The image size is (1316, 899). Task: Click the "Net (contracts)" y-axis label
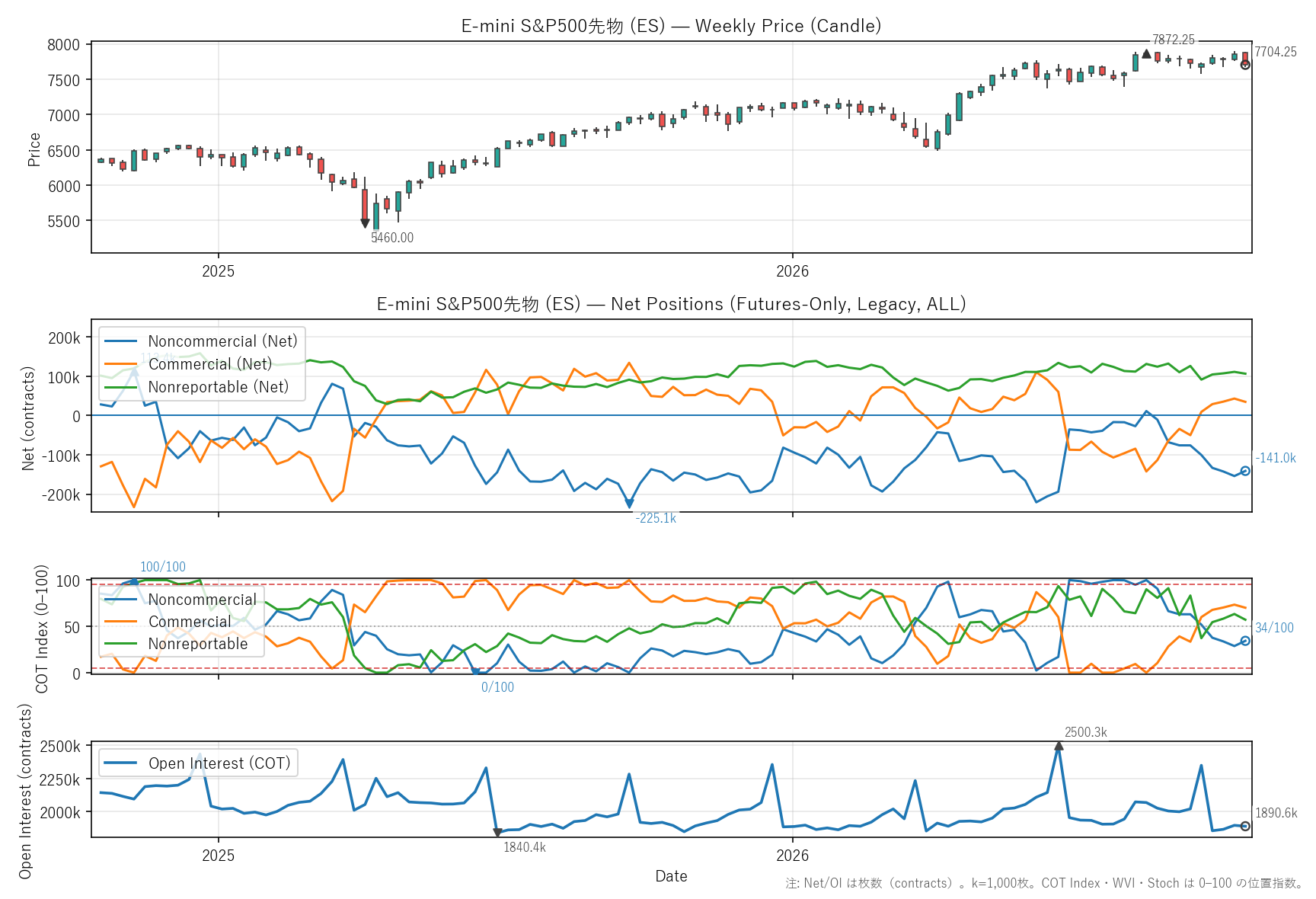[x=29, y=418]
